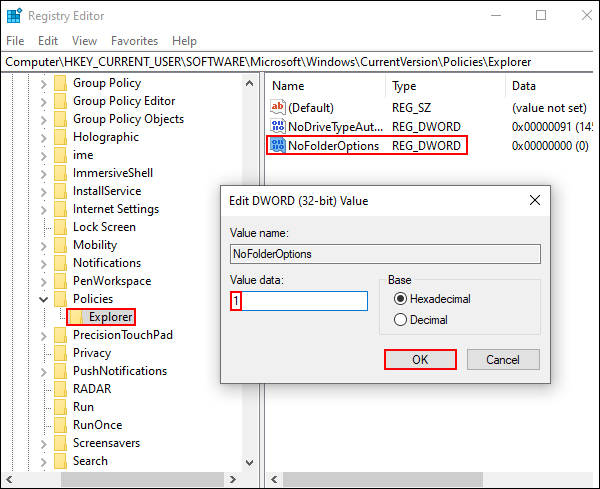
Task: Expand the Search tree node
Action: (44, 461)
